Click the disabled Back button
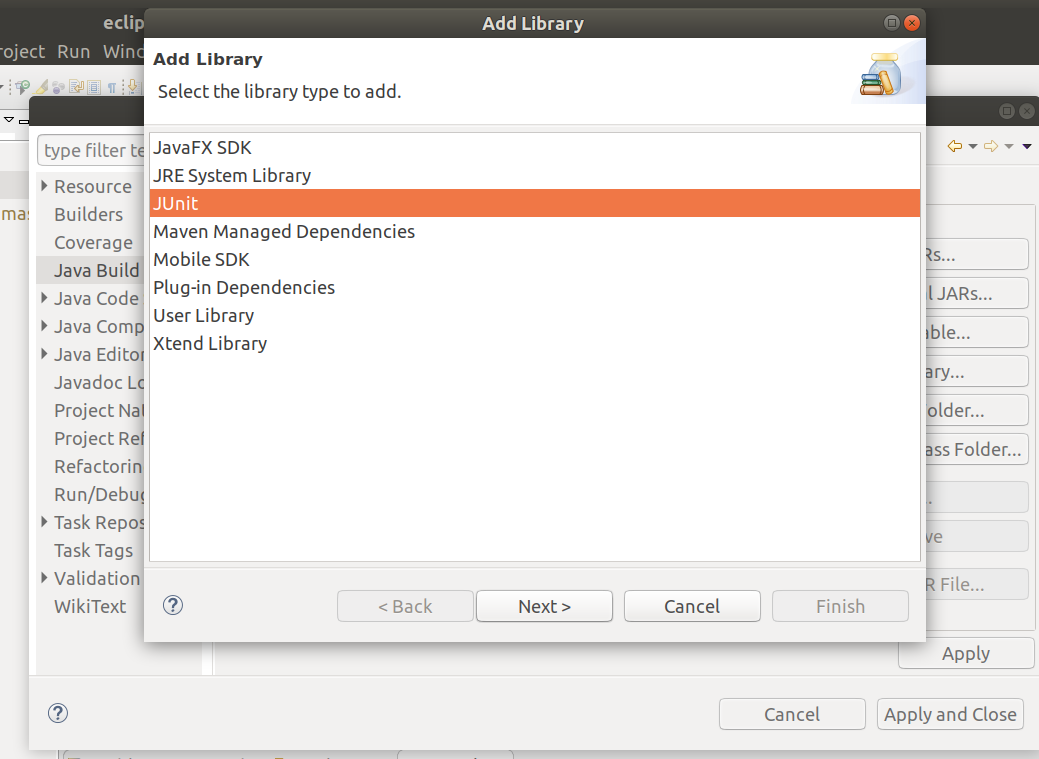The image size is (1039, 759). coord(405,606)
